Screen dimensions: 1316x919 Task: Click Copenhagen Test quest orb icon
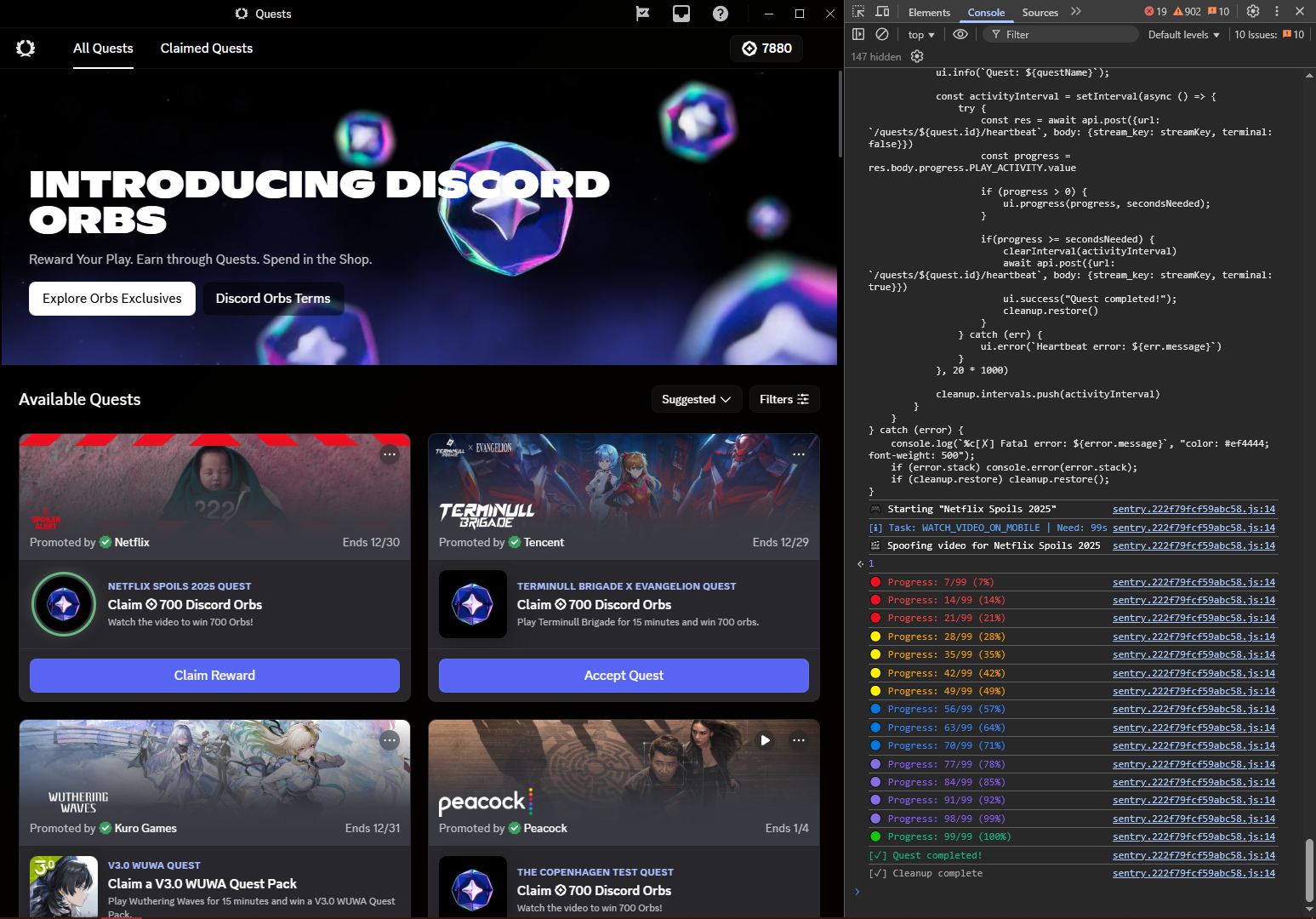click(473, 887)
